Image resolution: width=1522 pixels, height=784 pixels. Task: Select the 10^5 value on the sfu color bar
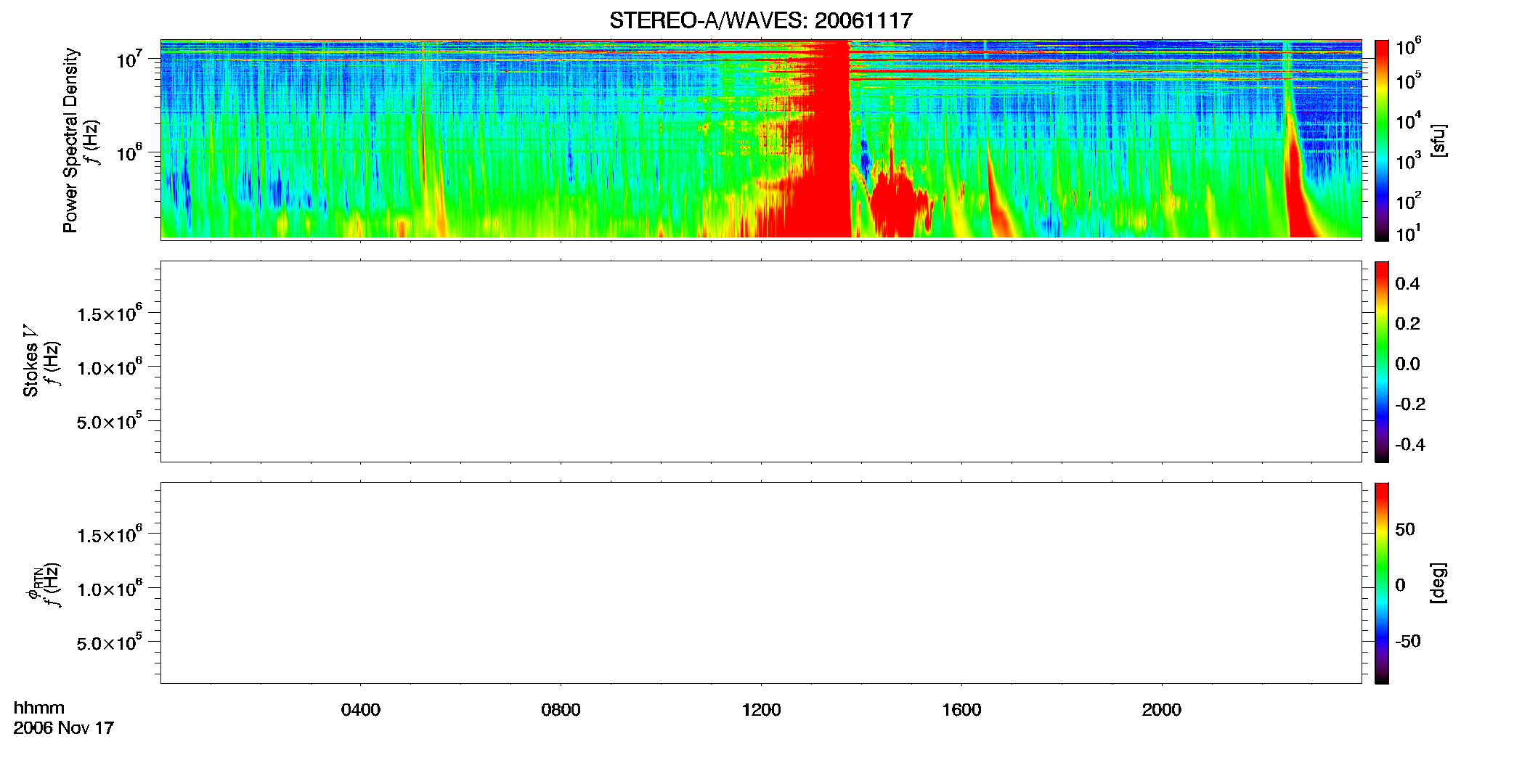[1408, 81]
